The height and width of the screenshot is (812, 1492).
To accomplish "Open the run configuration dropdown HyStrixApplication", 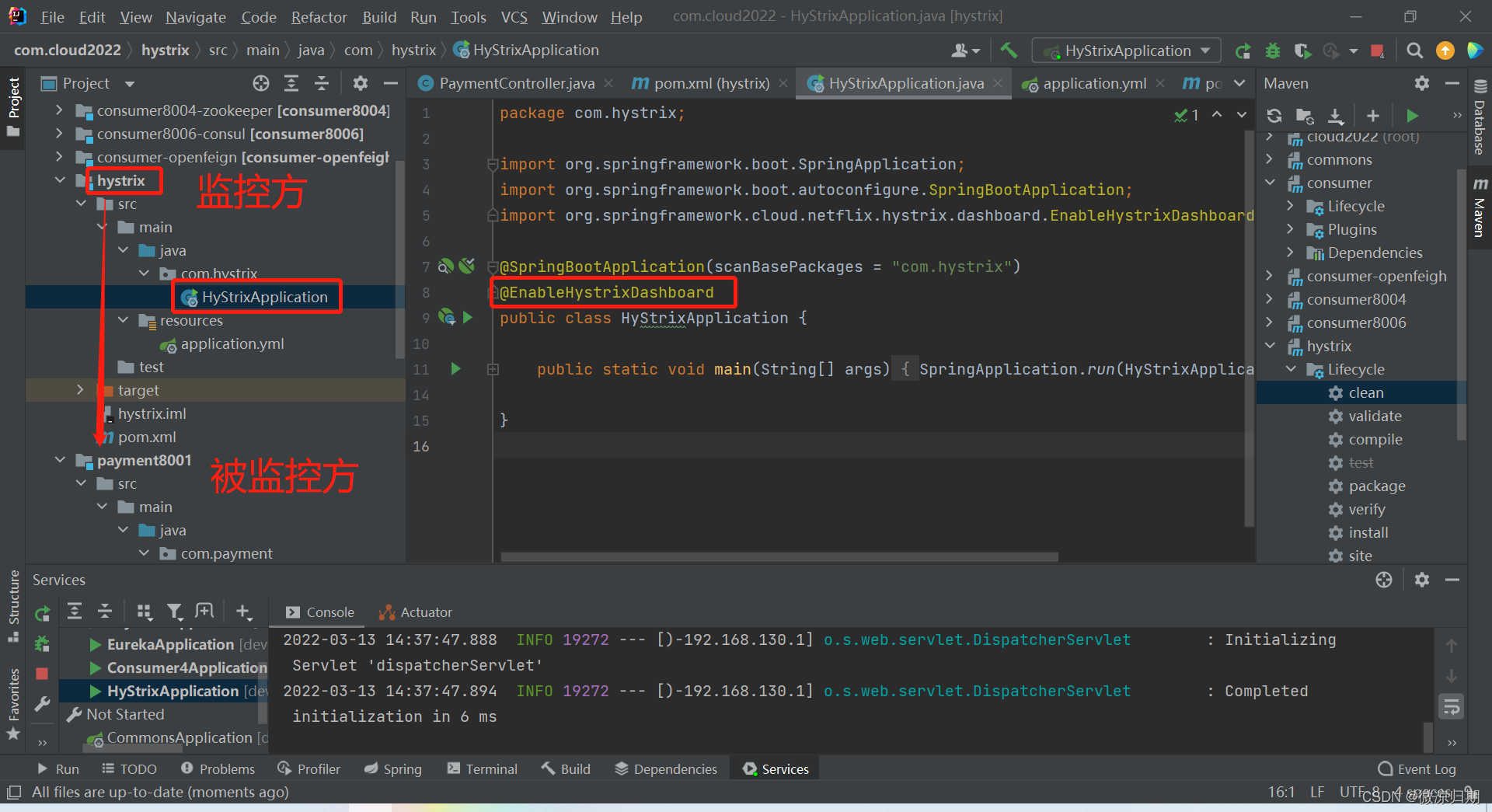I will tap(1127, 51).
